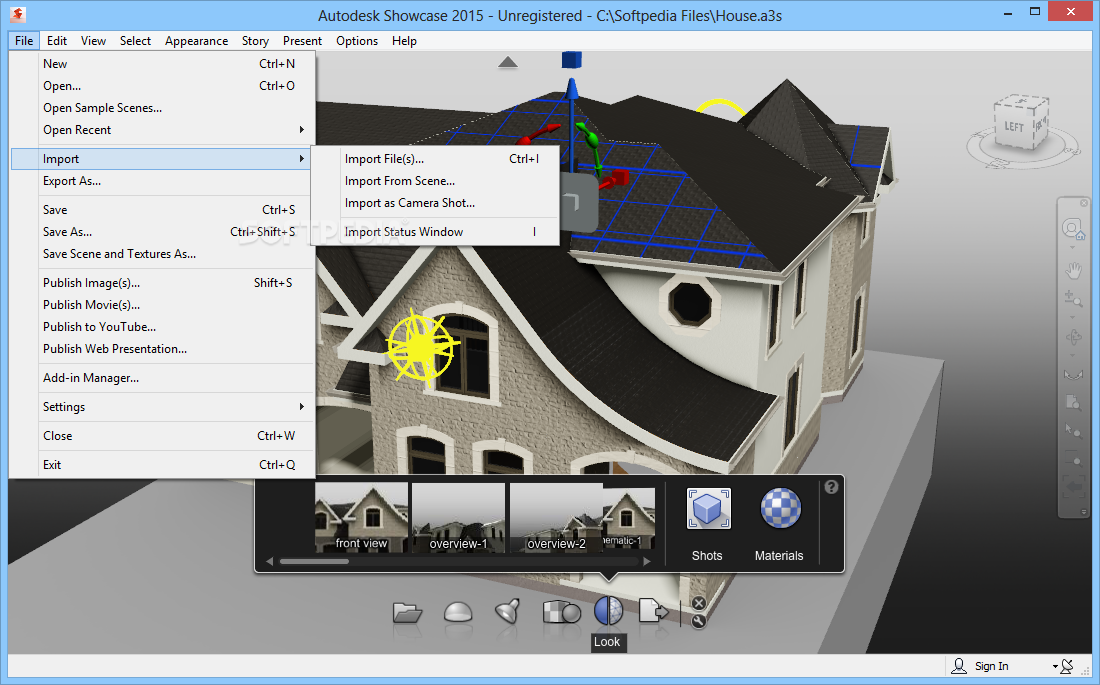The width and height of the screenshot is (1100, 685).
Task: Open dropdown arrow below home-view tool
Action: click(x=1073, y=248)
